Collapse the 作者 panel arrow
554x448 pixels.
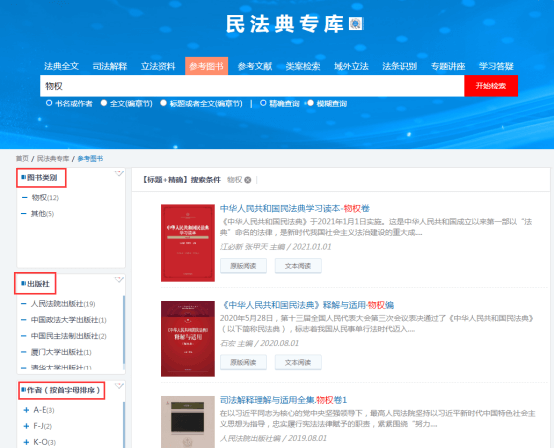(x=119, y=385)
